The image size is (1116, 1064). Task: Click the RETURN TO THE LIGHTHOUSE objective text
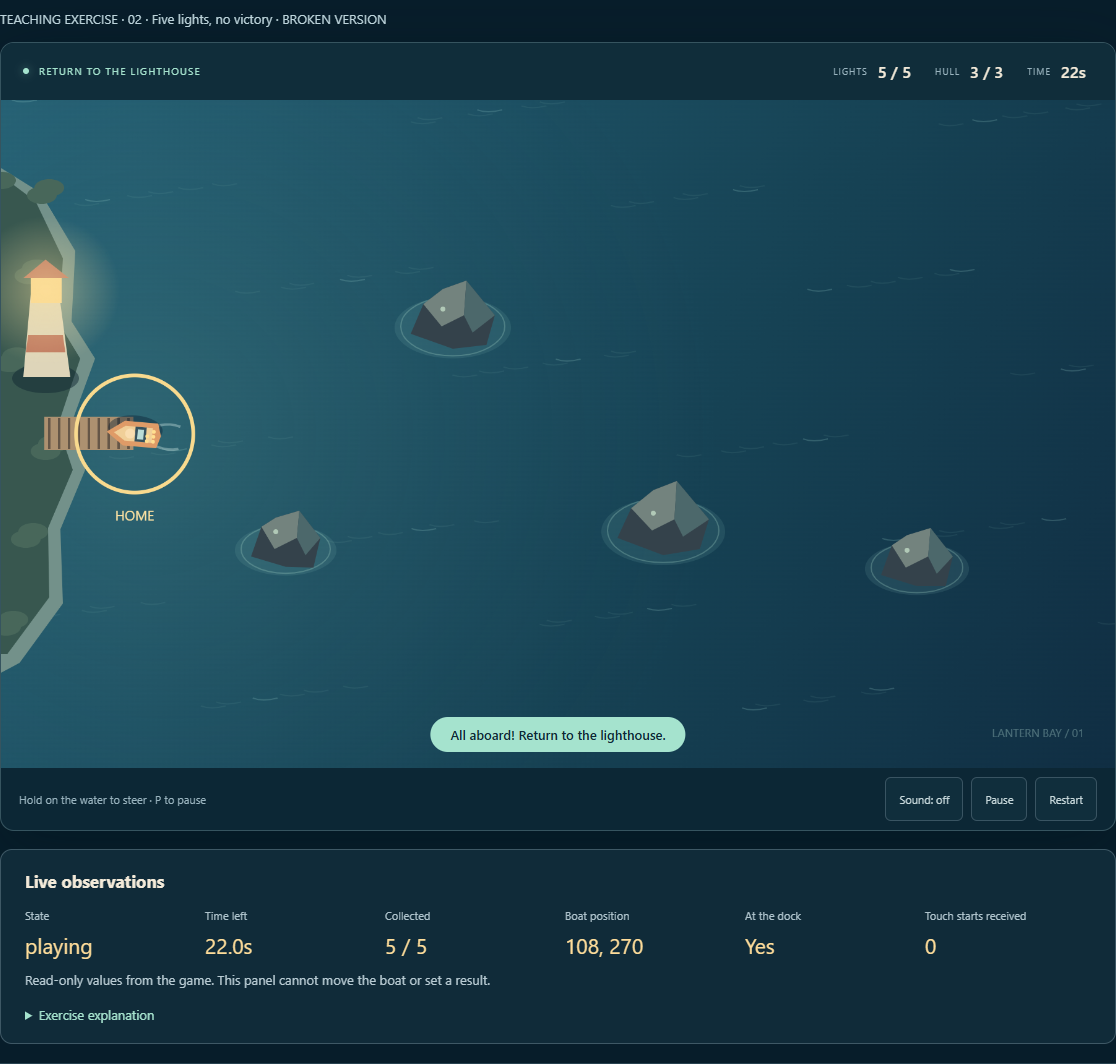120,71
